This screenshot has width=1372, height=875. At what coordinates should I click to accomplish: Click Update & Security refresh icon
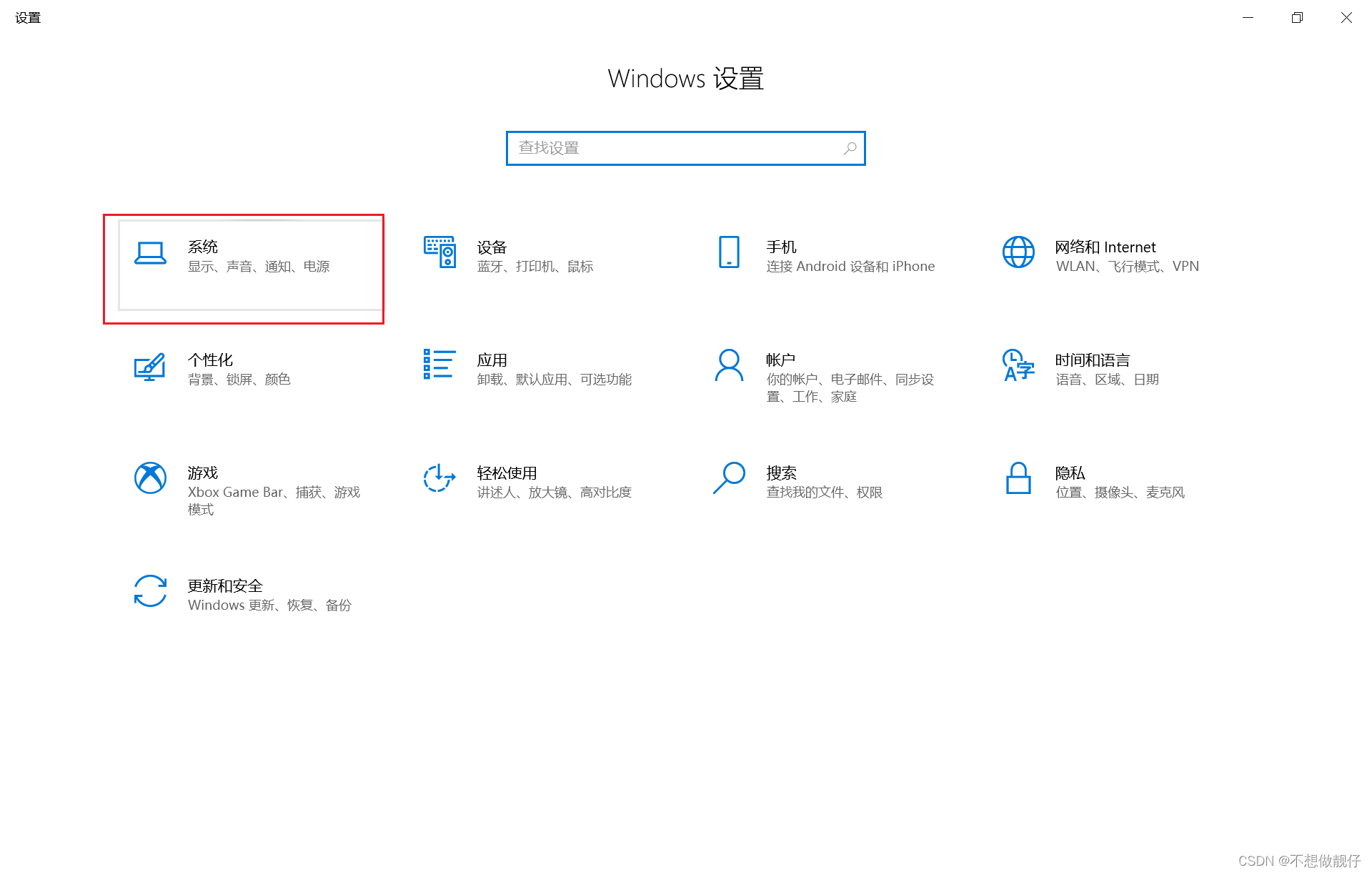coord(150,591)
